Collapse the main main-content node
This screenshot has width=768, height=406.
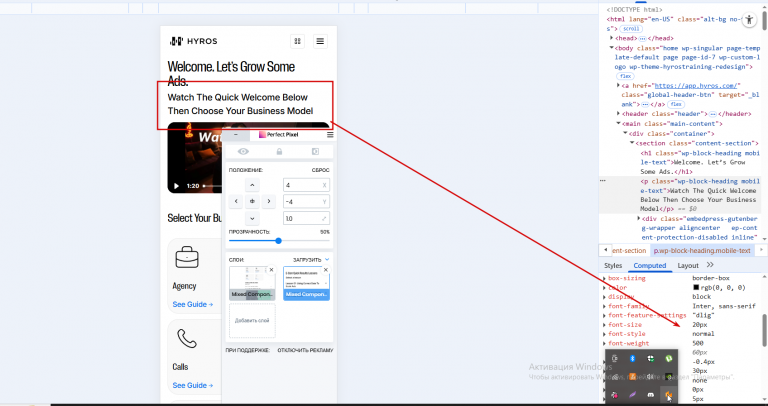coord(618,123)
